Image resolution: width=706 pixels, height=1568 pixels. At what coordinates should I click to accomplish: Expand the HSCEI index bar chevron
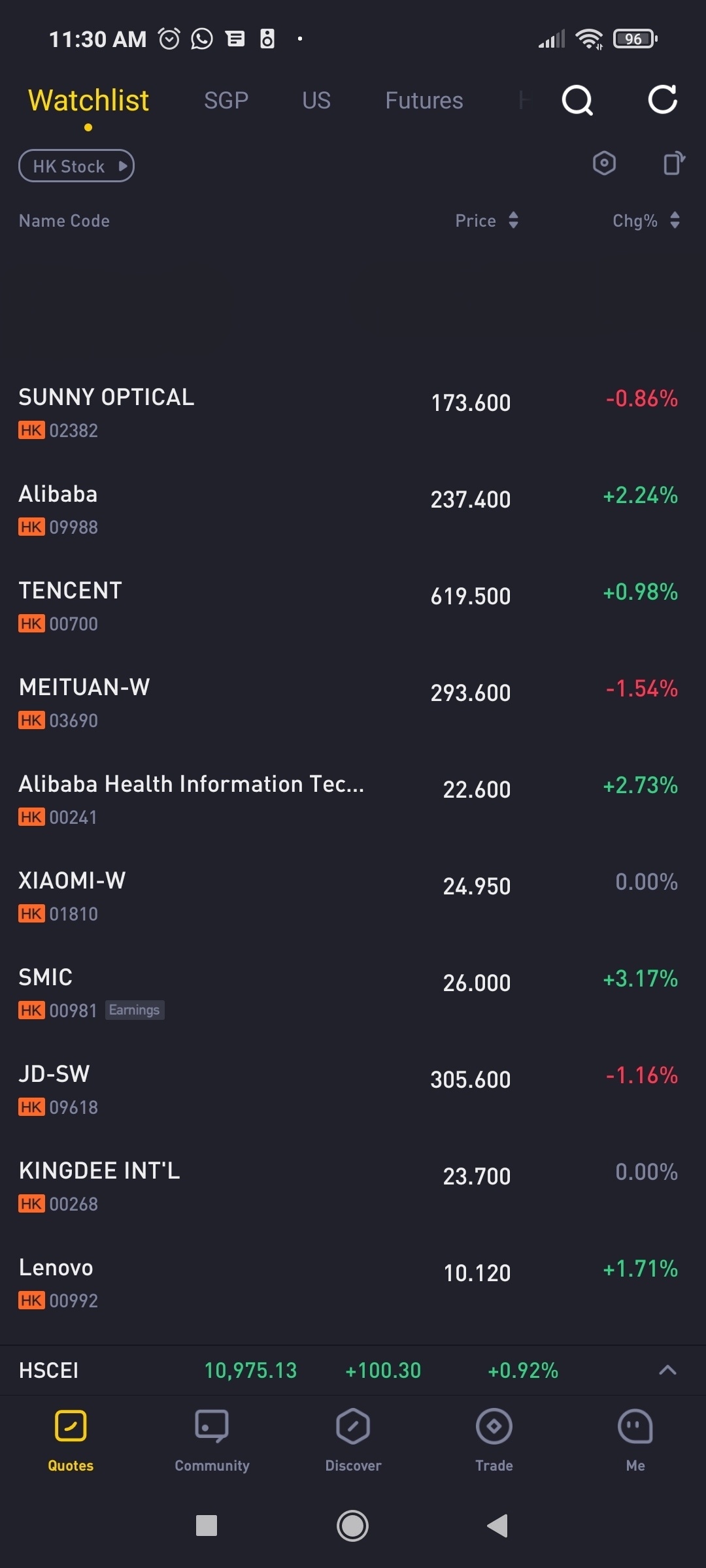point(667,1370)
